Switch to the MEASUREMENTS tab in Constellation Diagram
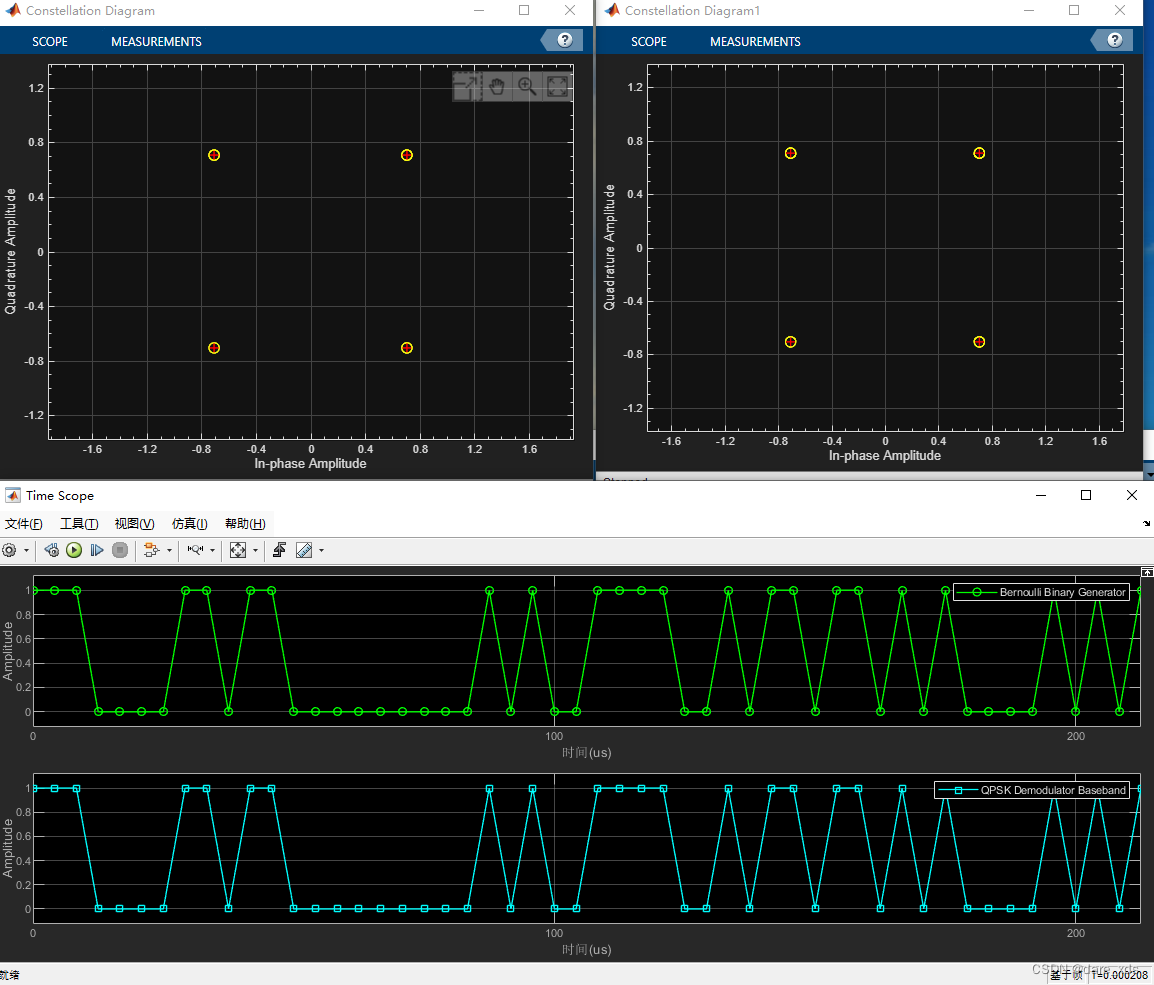Viewport: 1154px width, 985px height. pyautogui.click(x=156, y=41)
